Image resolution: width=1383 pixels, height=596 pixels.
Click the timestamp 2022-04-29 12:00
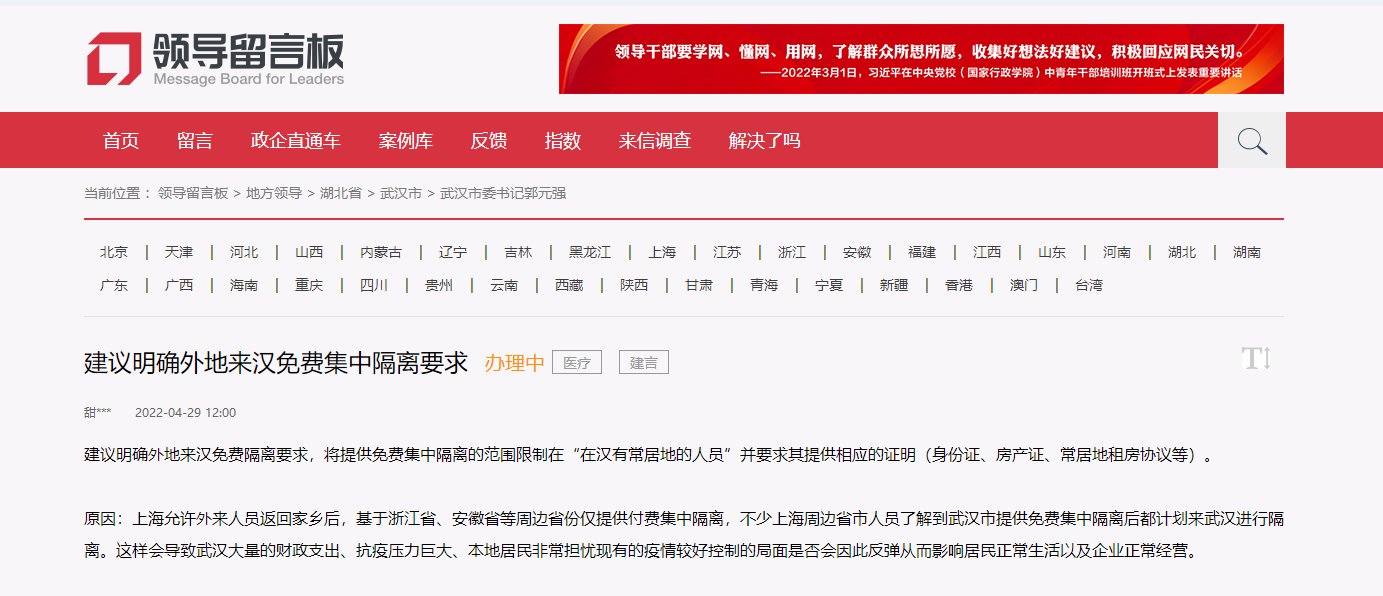click(x=186, y=412)
